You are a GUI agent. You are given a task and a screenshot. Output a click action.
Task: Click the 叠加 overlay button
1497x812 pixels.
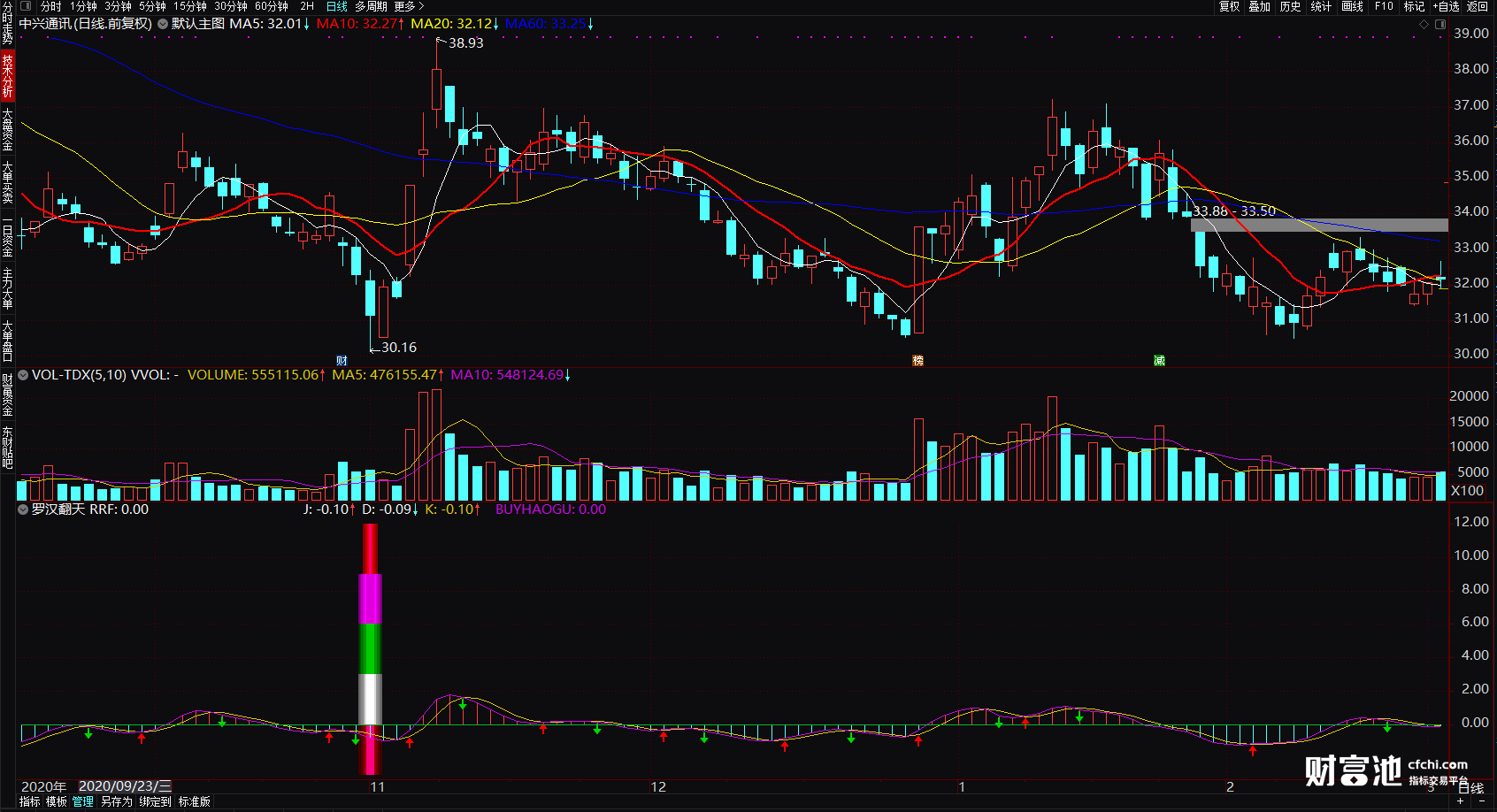[x=1260, y=6]
